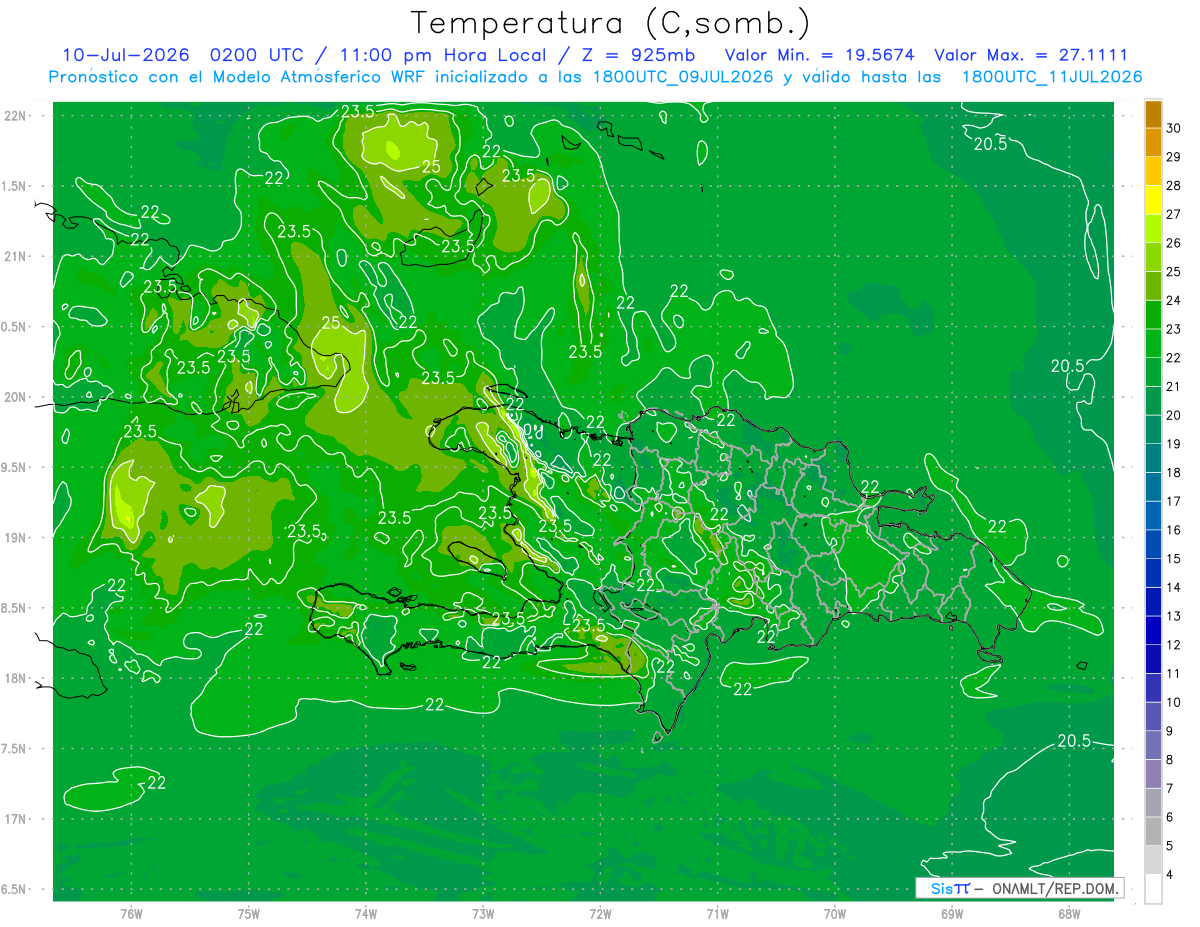Click the '72W' longitude axis label
This screenshot has height=927, width=1200.
[x=600, y=913]
